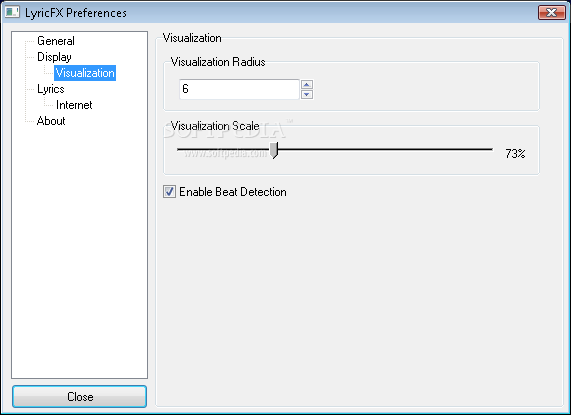Select Visualization tree item
Screen dimensions: 571x415
tap(85, 73)
